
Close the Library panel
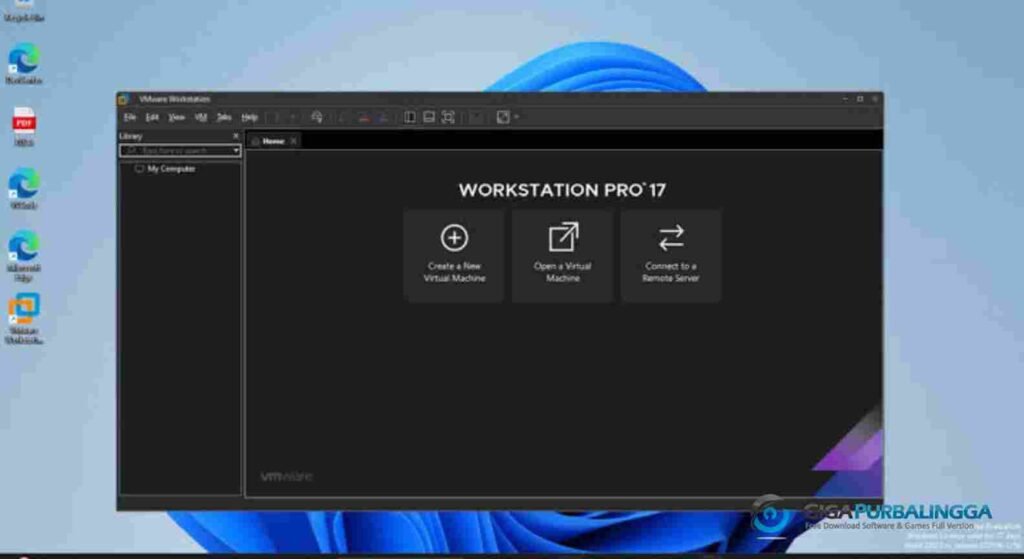(236, 136)
